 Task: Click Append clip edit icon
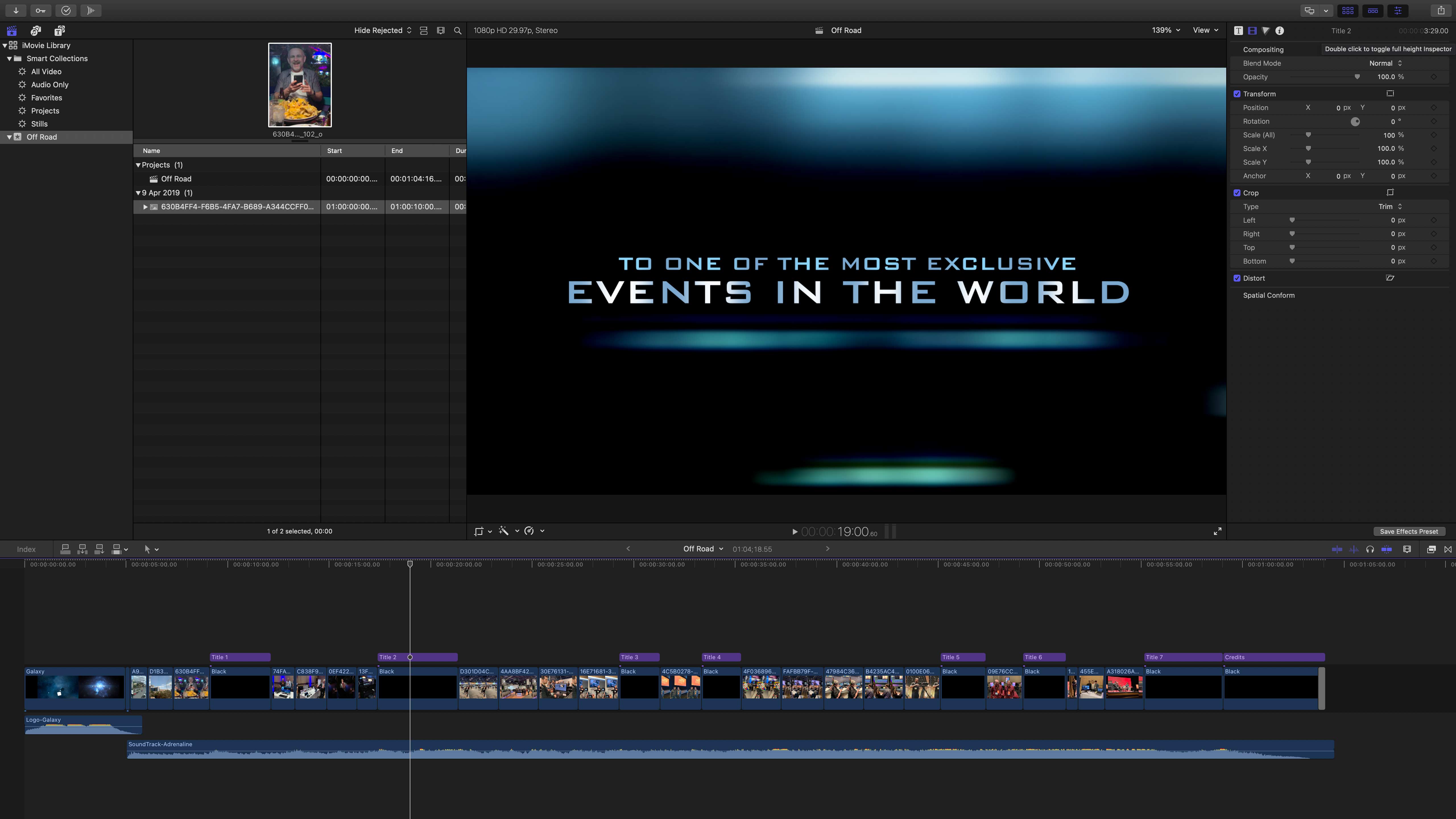click(x=99, y=549)
